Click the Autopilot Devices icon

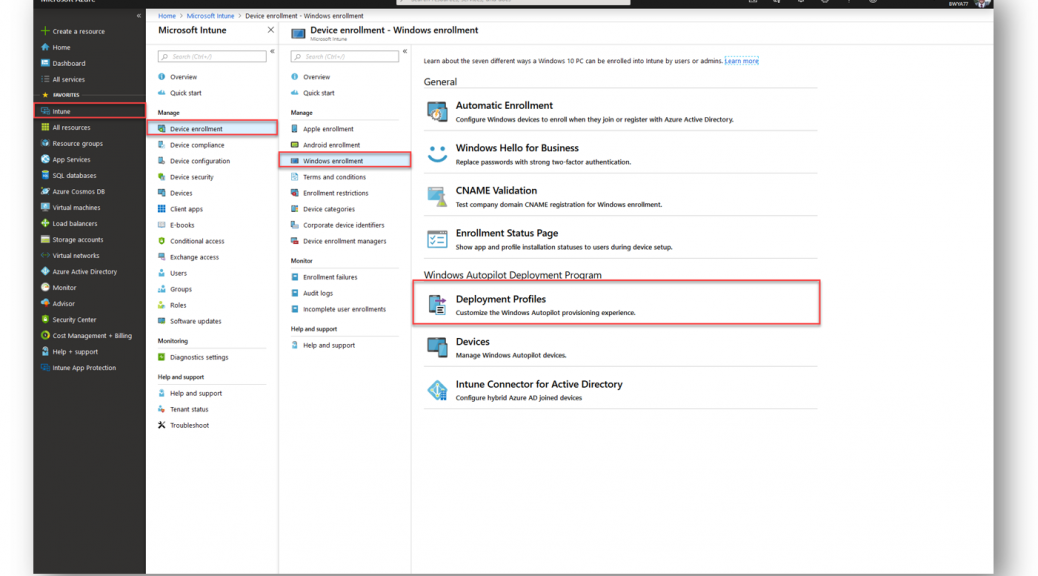tap(437, 347)
